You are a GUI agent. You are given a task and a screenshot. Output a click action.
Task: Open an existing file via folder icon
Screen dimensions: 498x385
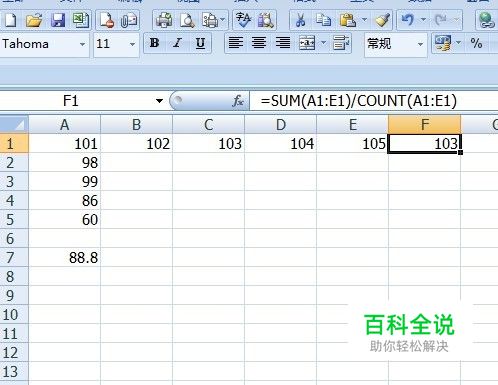(34, 20)
